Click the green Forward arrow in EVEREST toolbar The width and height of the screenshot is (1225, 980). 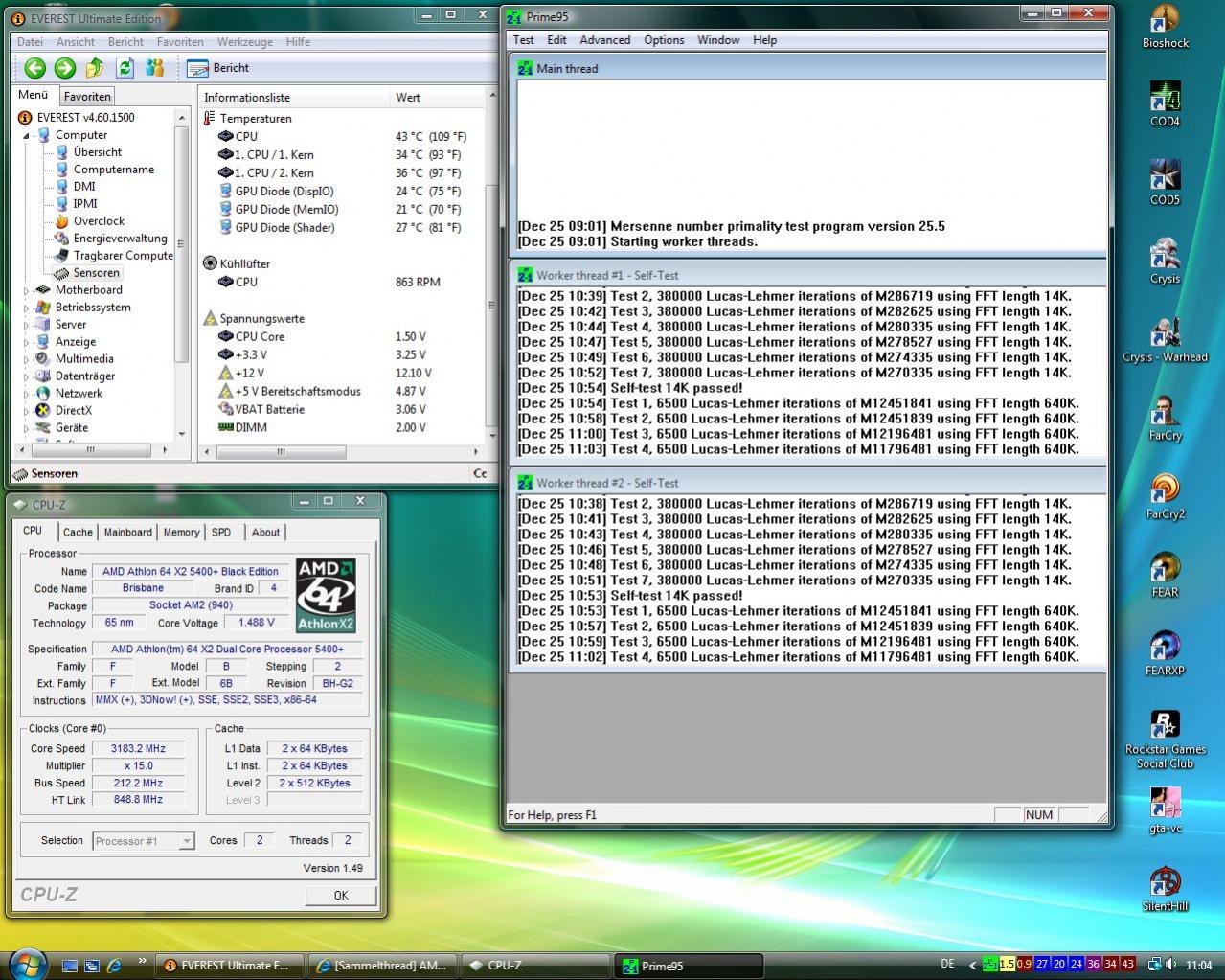click(x=65, y=67)
